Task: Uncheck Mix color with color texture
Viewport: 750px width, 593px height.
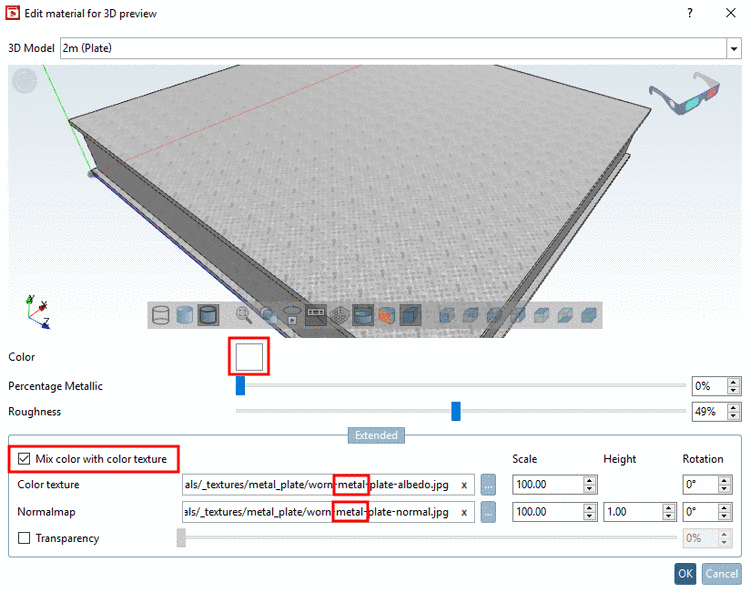Action: 24,459
